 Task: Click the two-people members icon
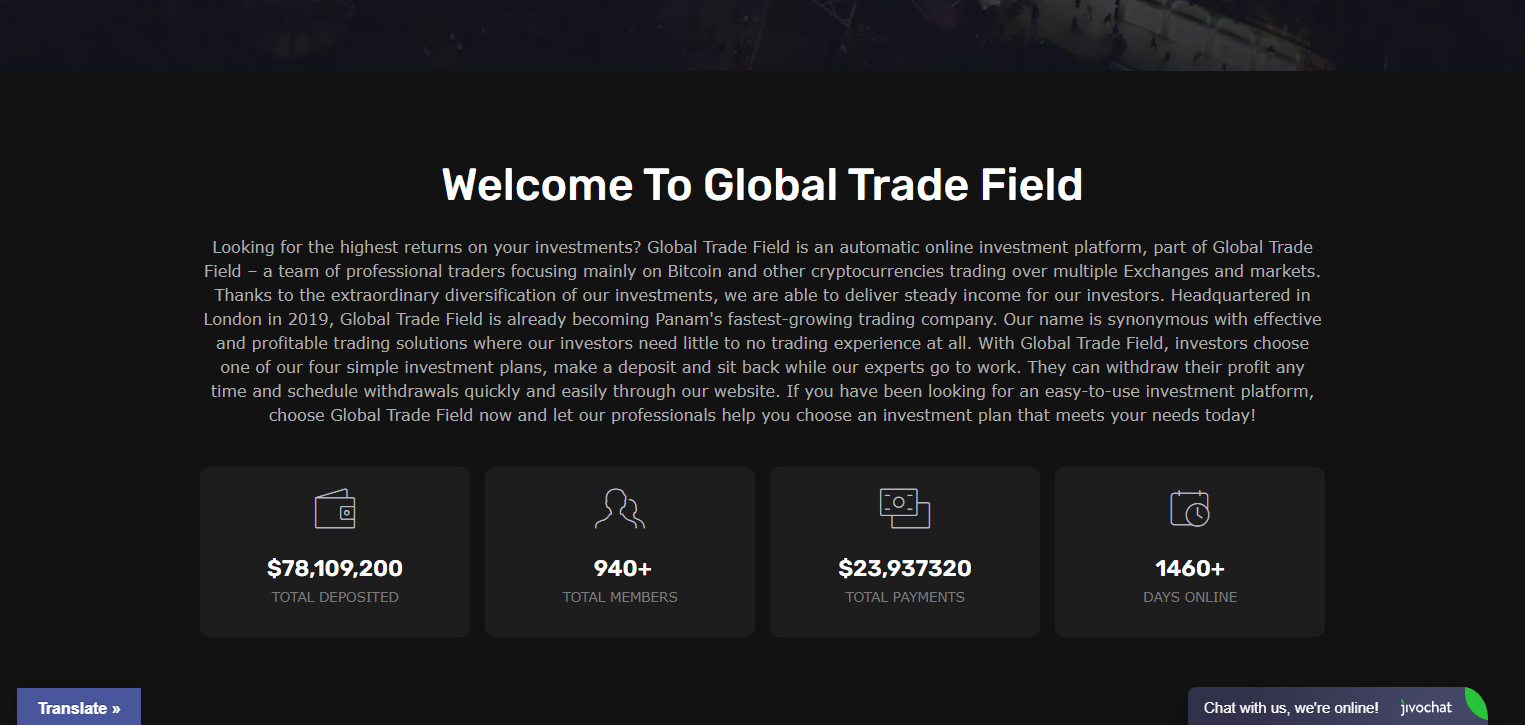[x=620, y=509]
